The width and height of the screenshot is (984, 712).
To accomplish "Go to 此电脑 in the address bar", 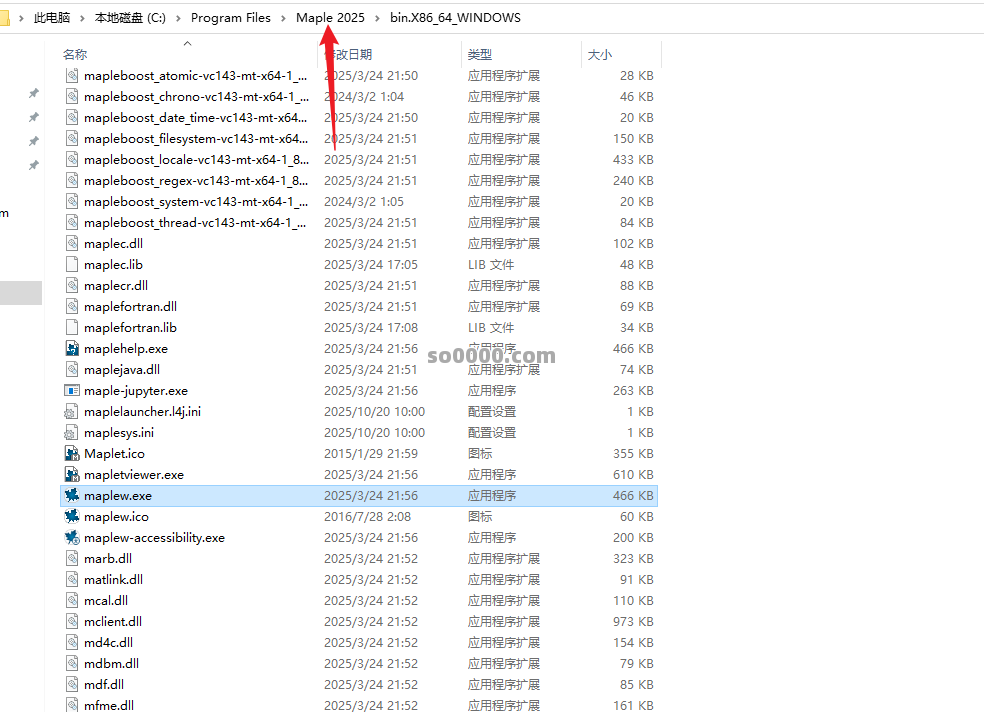I will tap(53, 18).
